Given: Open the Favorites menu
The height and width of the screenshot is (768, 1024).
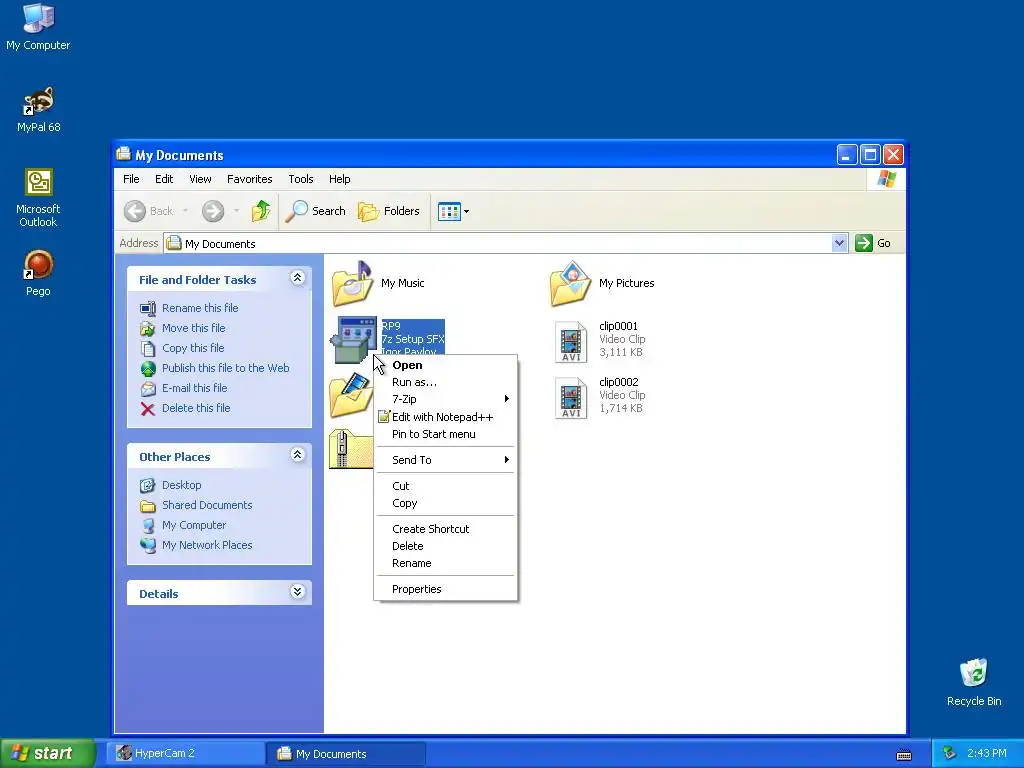Looking at the screenshot, I should (x=249, y=179).
